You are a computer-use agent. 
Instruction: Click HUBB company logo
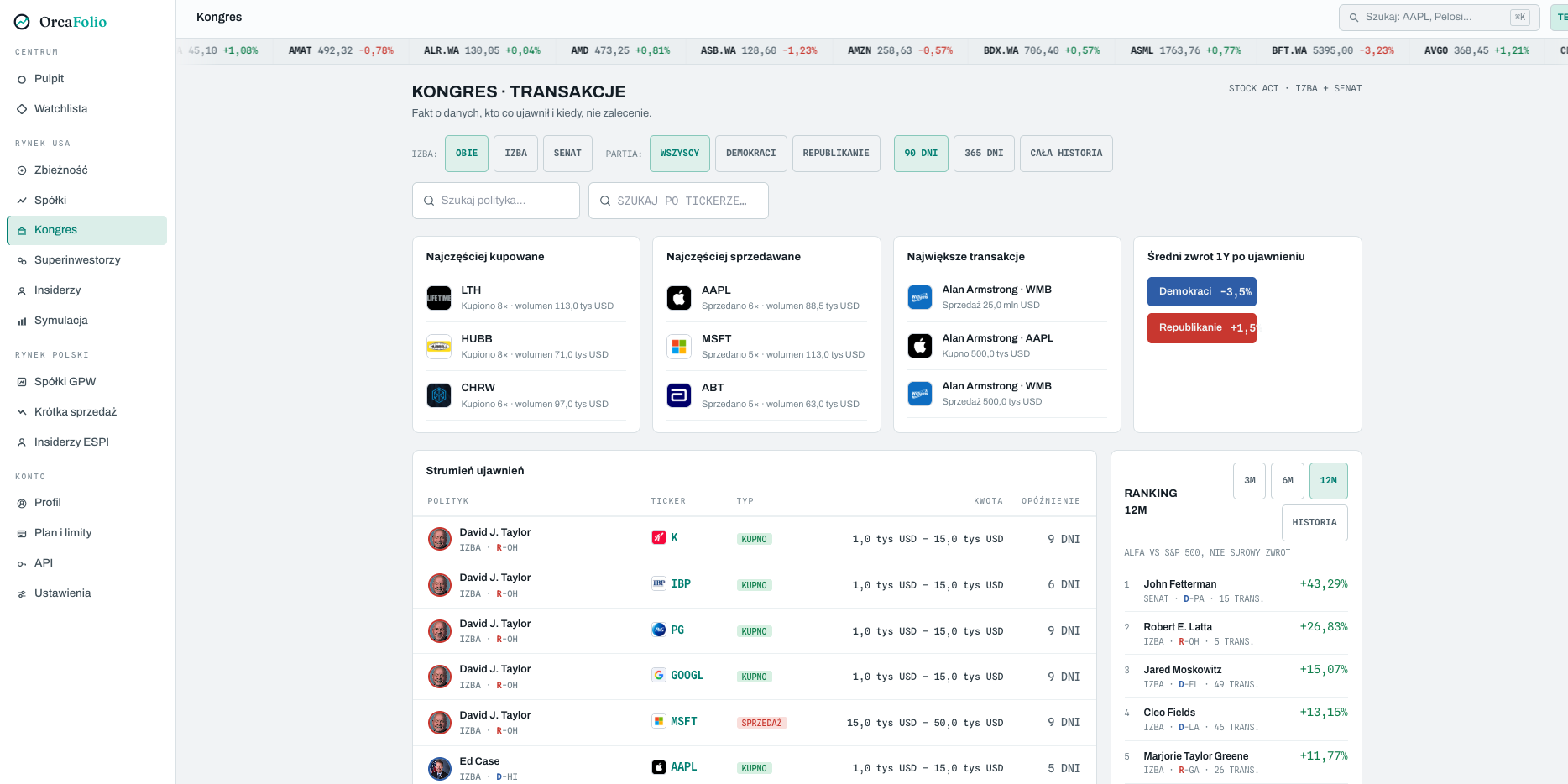tap(439, 347)
